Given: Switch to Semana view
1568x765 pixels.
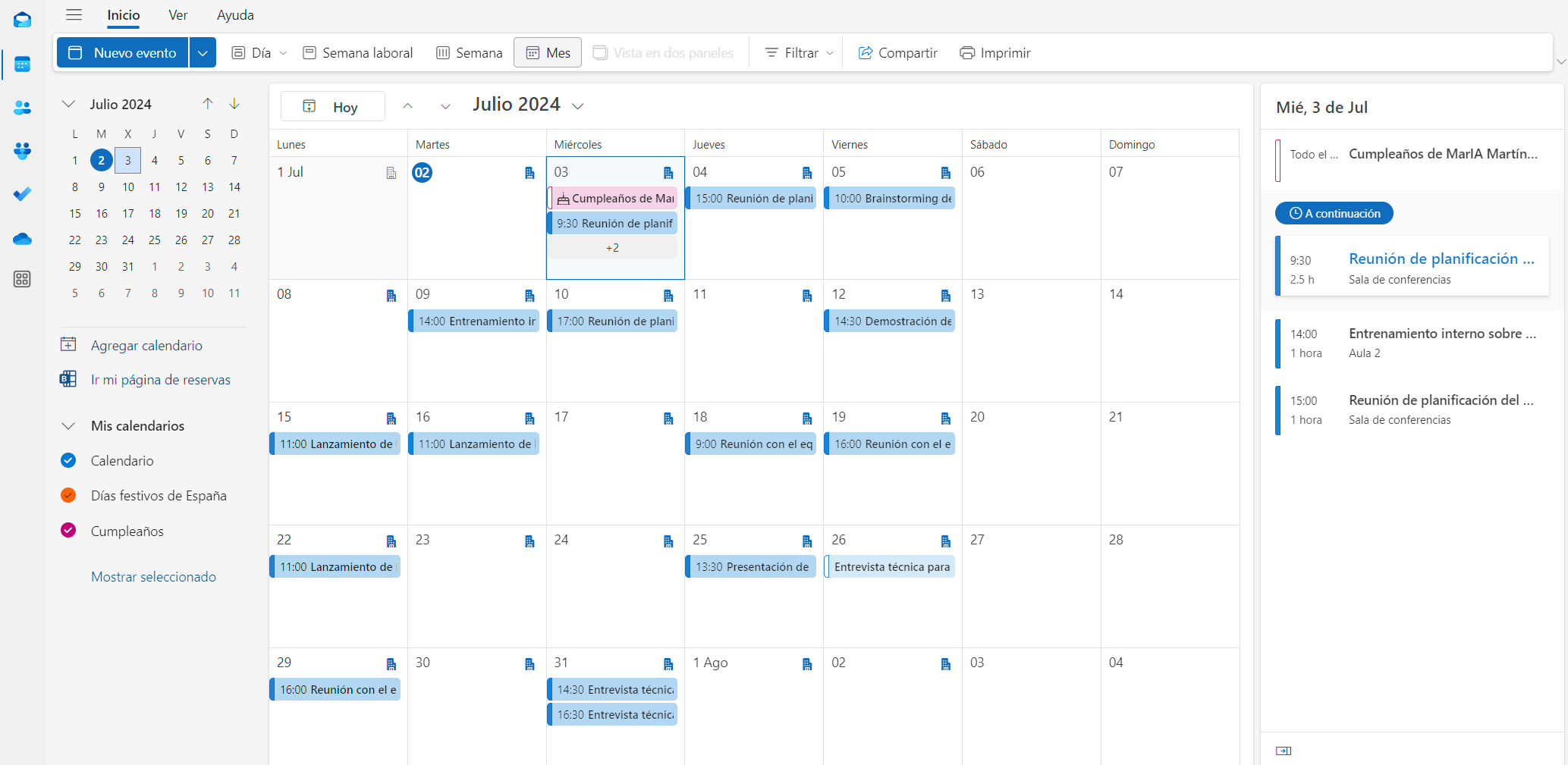Looking at the screenshot, I should [x=469, y=52].
